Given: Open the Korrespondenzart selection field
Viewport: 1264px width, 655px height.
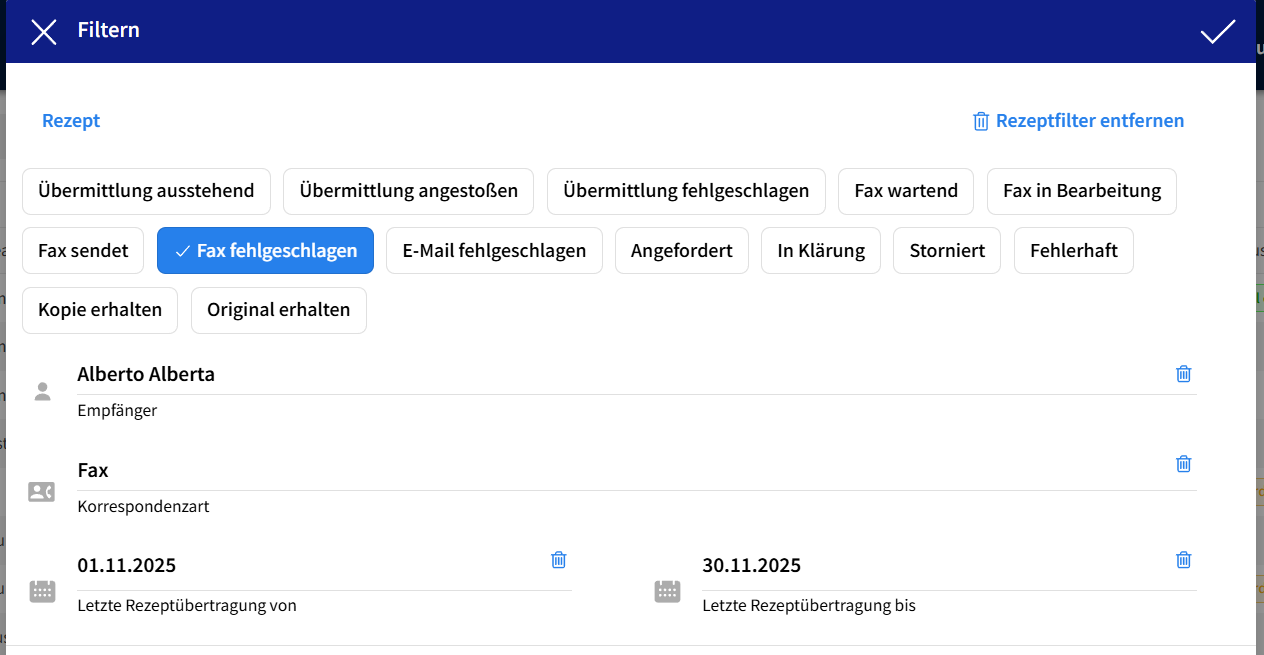Looking at the screenshot, I should [x=600, y=471].
